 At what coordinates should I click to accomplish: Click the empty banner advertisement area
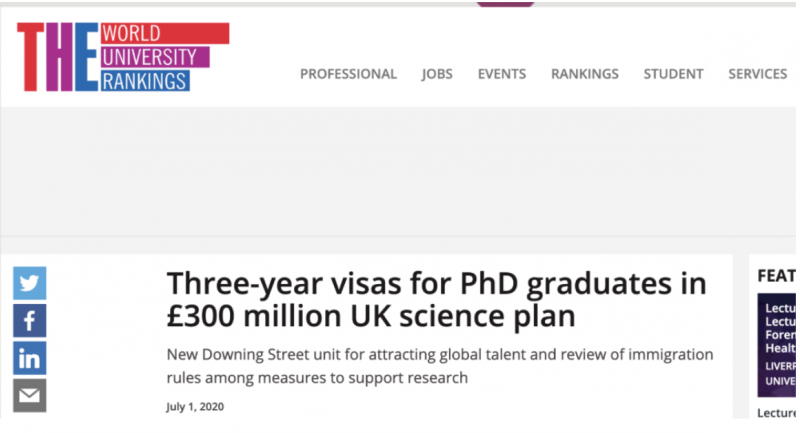[x=398, y=172]
